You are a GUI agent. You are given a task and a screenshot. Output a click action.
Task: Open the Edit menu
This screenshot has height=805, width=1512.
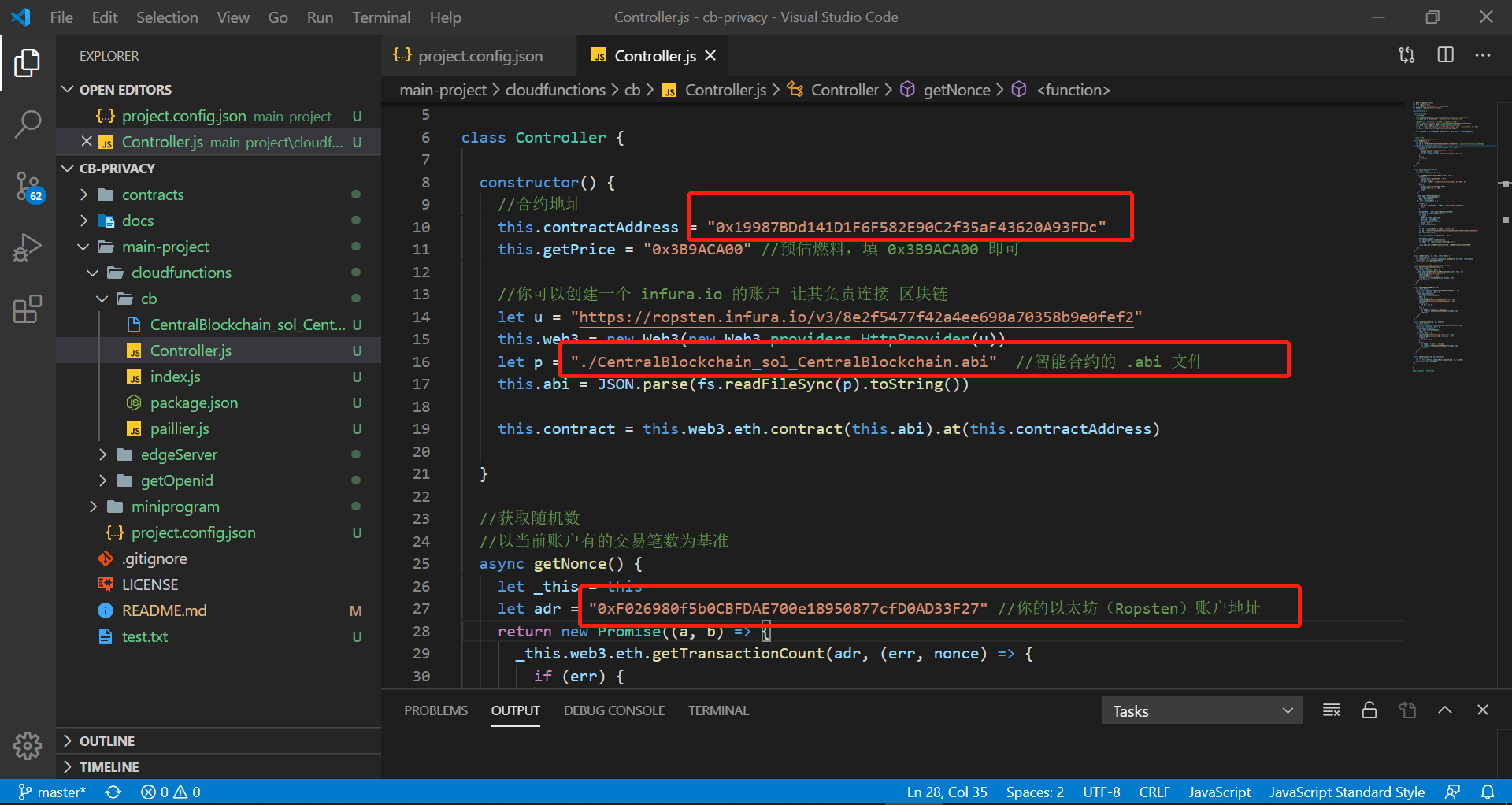point(105,17)
